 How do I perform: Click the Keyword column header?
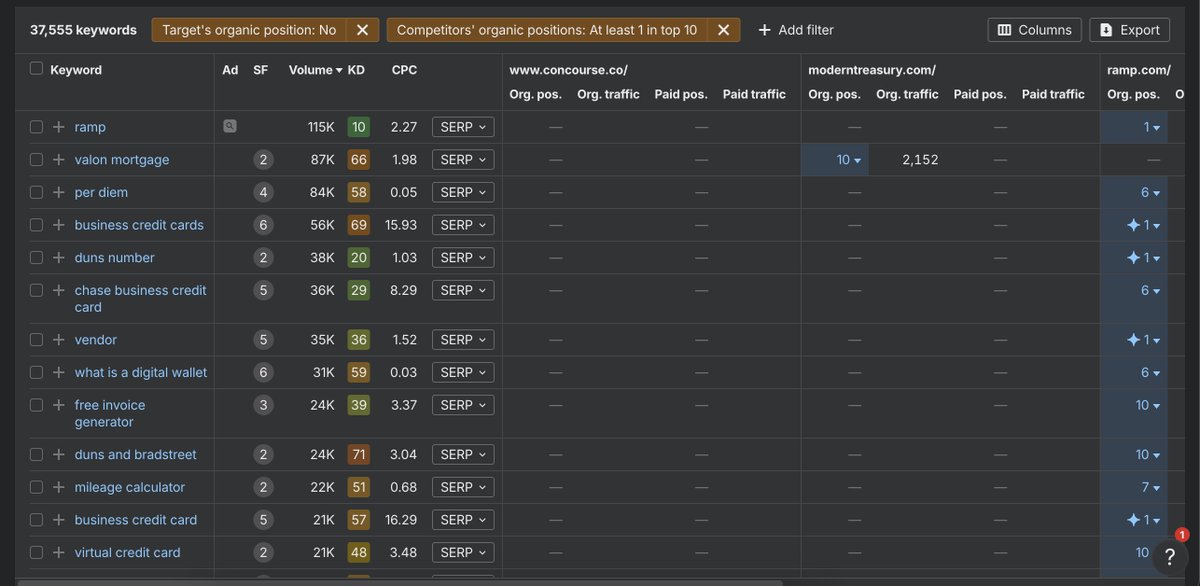click(x=76, y=70)
